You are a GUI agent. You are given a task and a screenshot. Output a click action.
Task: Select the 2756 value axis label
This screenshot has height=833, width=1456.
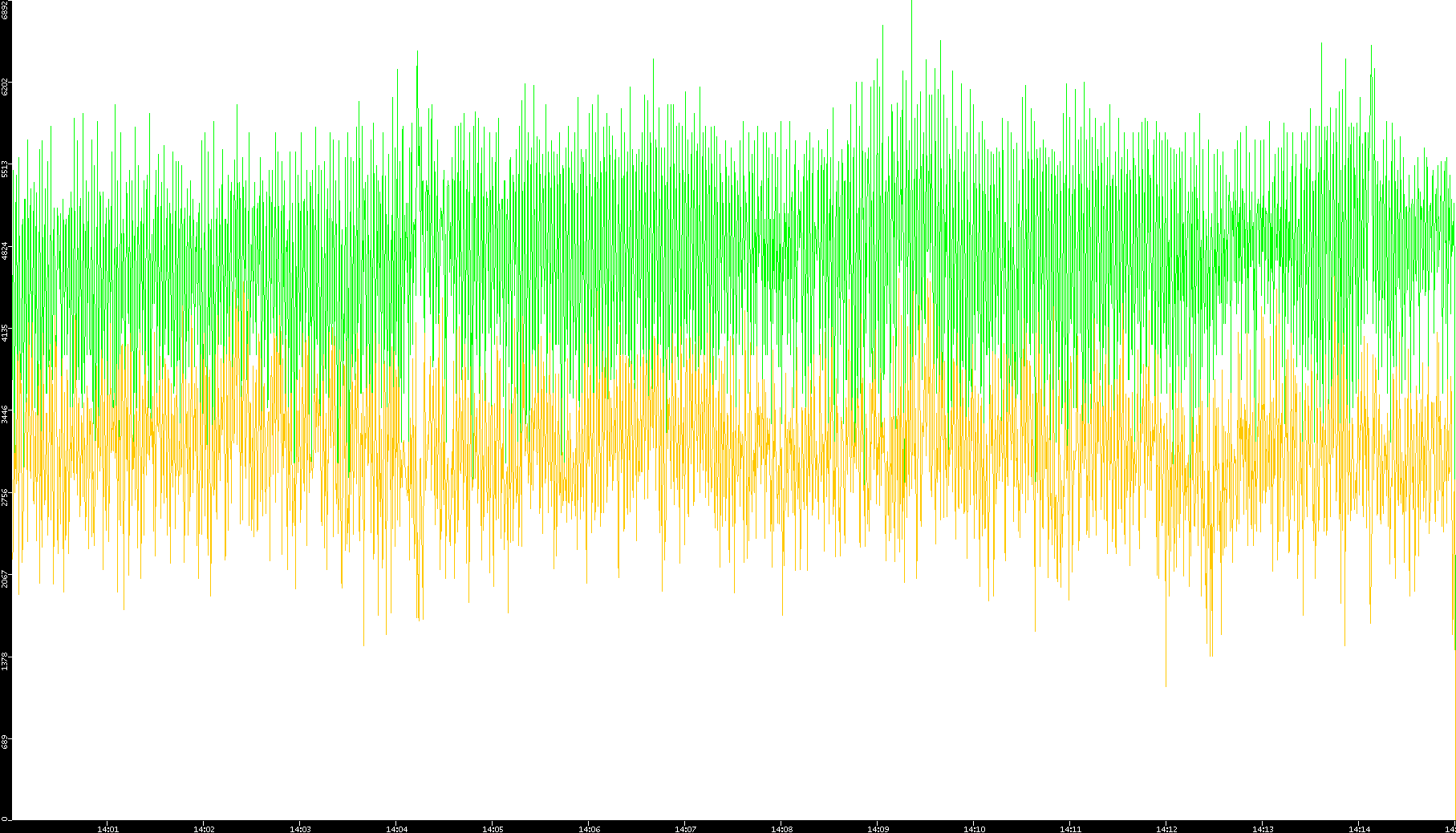[5, 496]
